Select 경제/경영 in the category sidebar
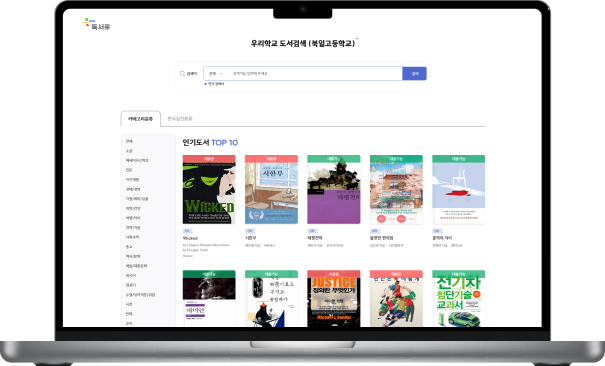Image resolution: width=605 pixels, height=366 pixels. click(x=133, y=189)
